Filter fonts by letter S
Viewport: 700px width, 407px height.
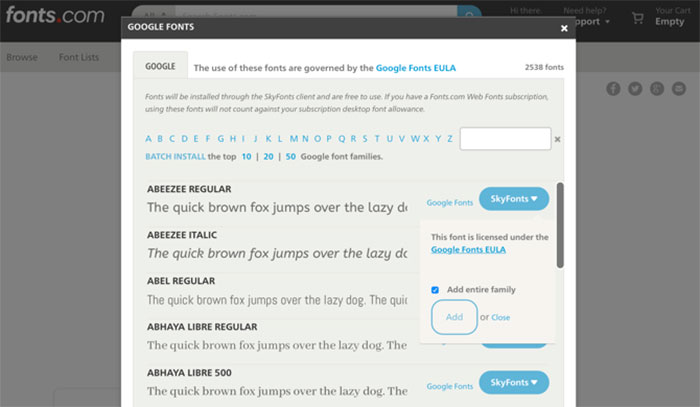coord(365,139)
